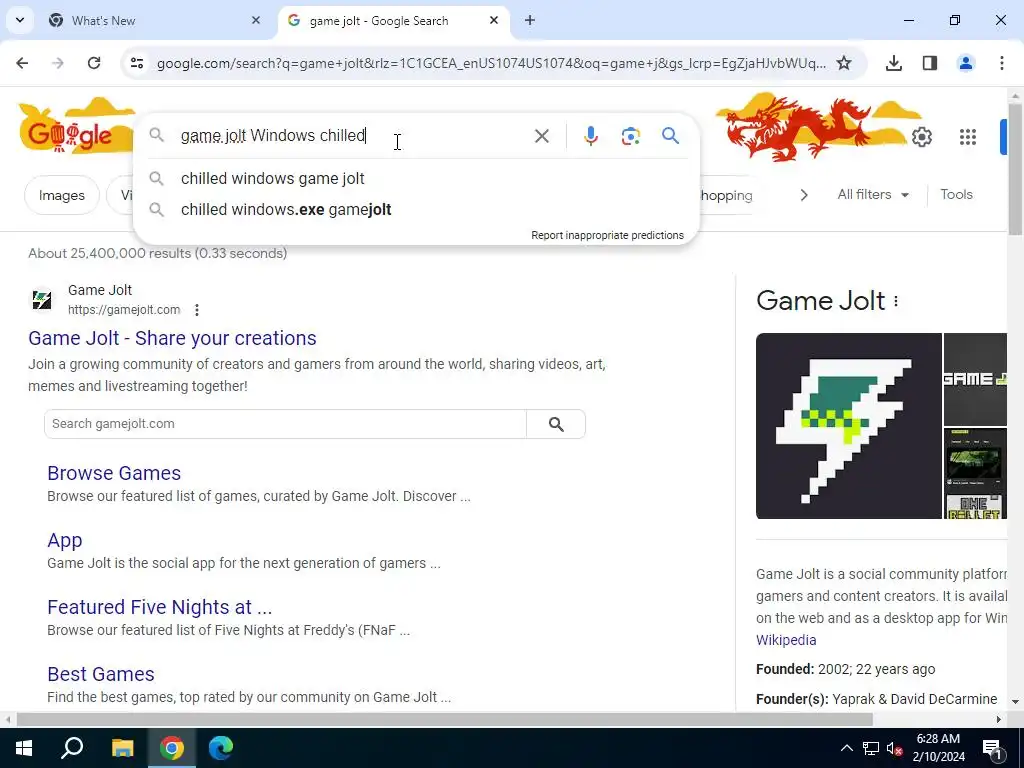Show hidden system tray icons

[846, 748]
